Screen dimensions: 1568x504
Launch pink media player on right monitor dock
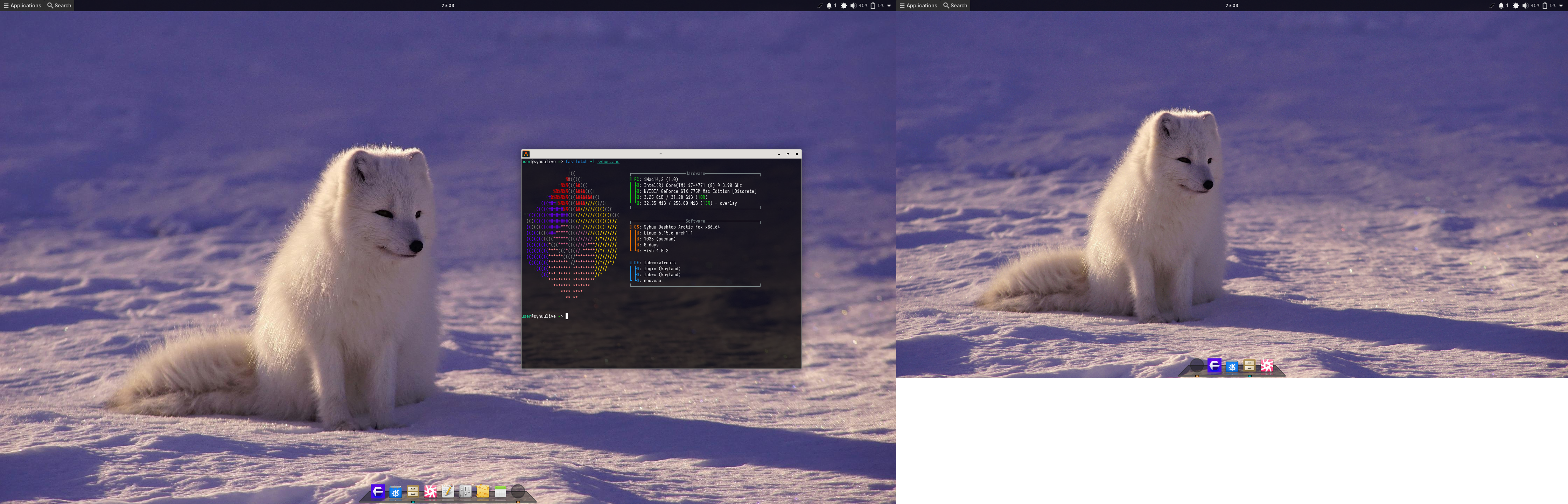point(1267,365)
